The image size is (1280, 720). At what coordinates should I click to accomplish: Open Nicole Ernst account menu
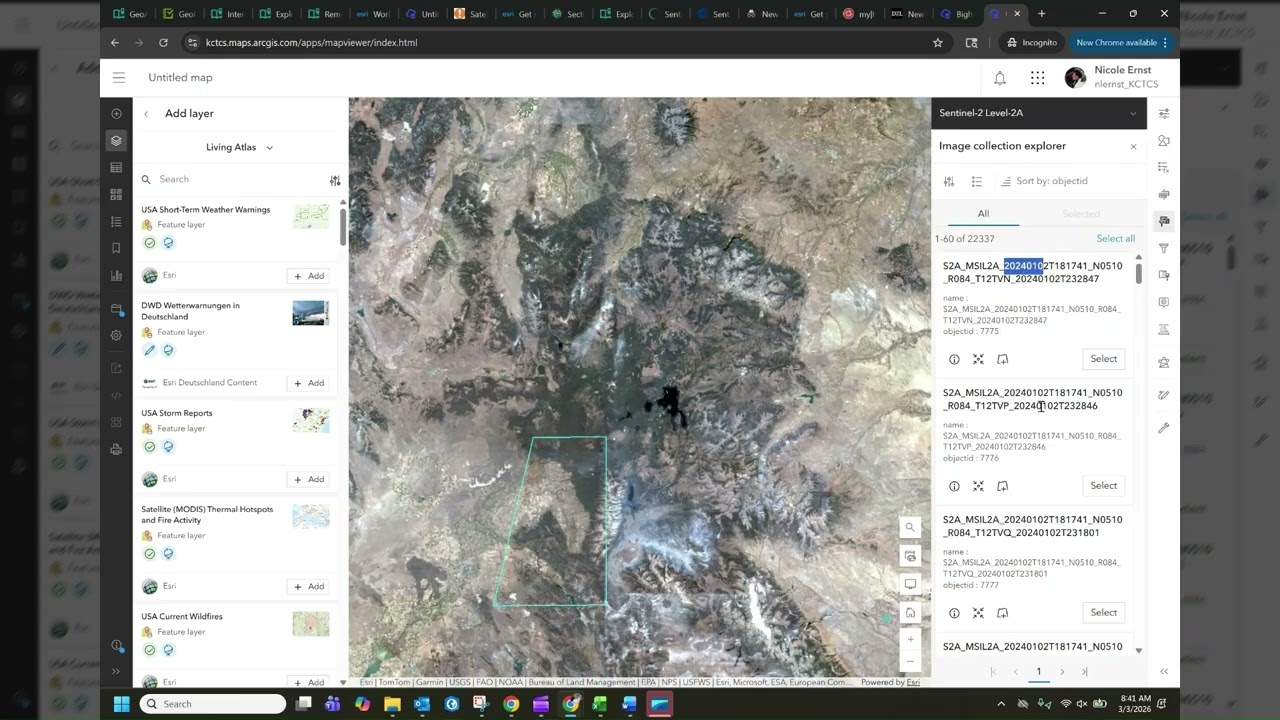click(x=1109, y=77)
